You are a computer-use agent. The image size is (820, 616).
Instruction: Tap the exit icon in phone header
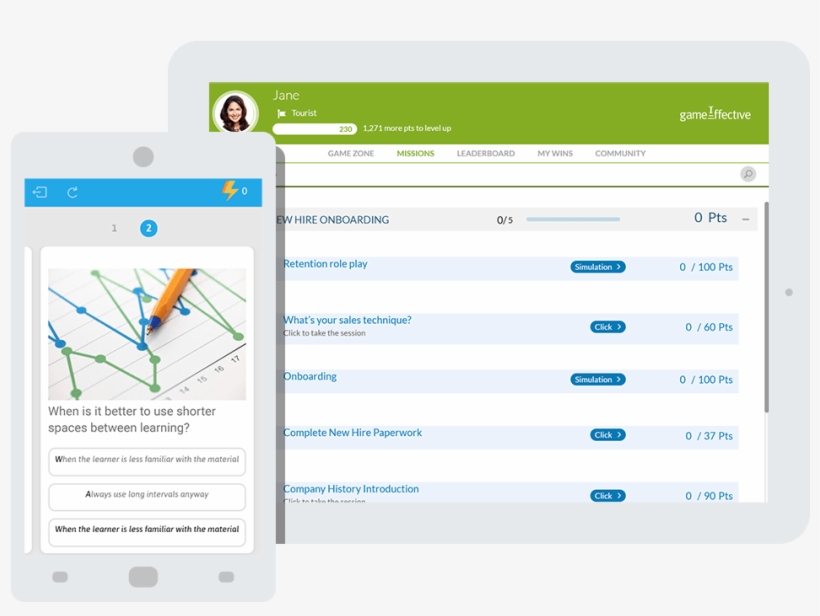(x=40, y=192)
